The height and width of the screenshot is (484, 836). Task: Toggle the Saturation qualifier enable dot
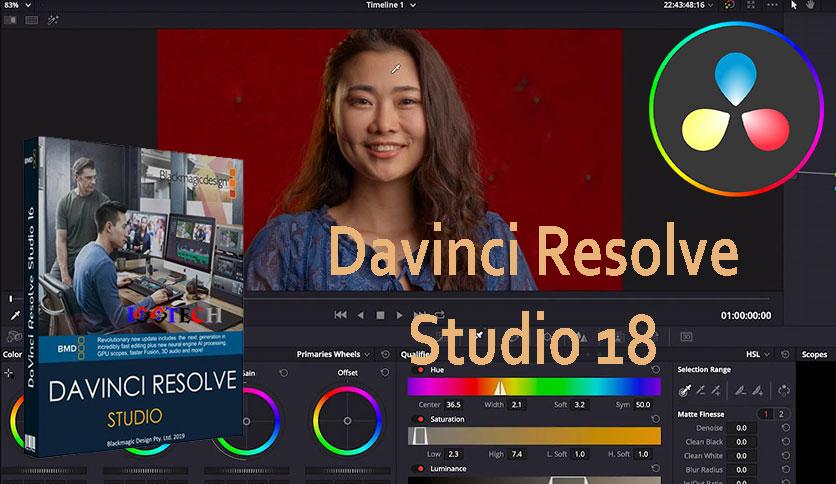[419, 419]
